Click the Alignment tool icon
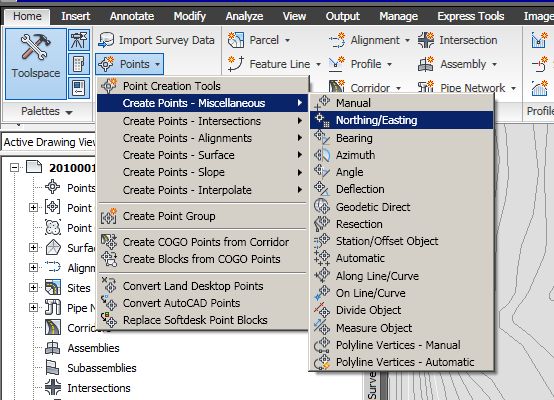554x400 pixels. click(x=337, y=40)
